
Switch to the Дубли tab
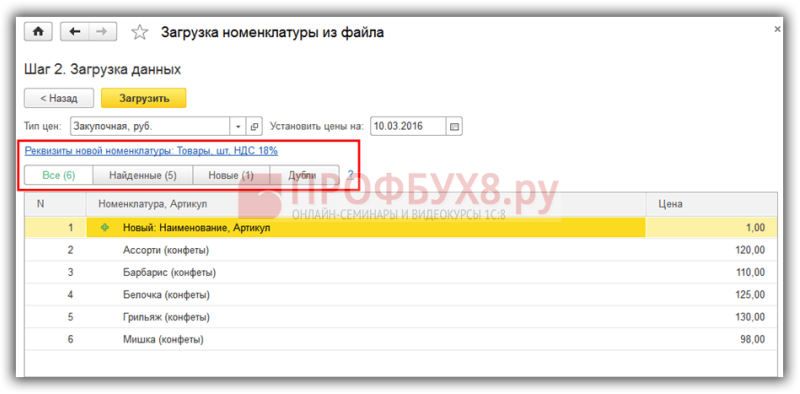click(x=303, y=175)
